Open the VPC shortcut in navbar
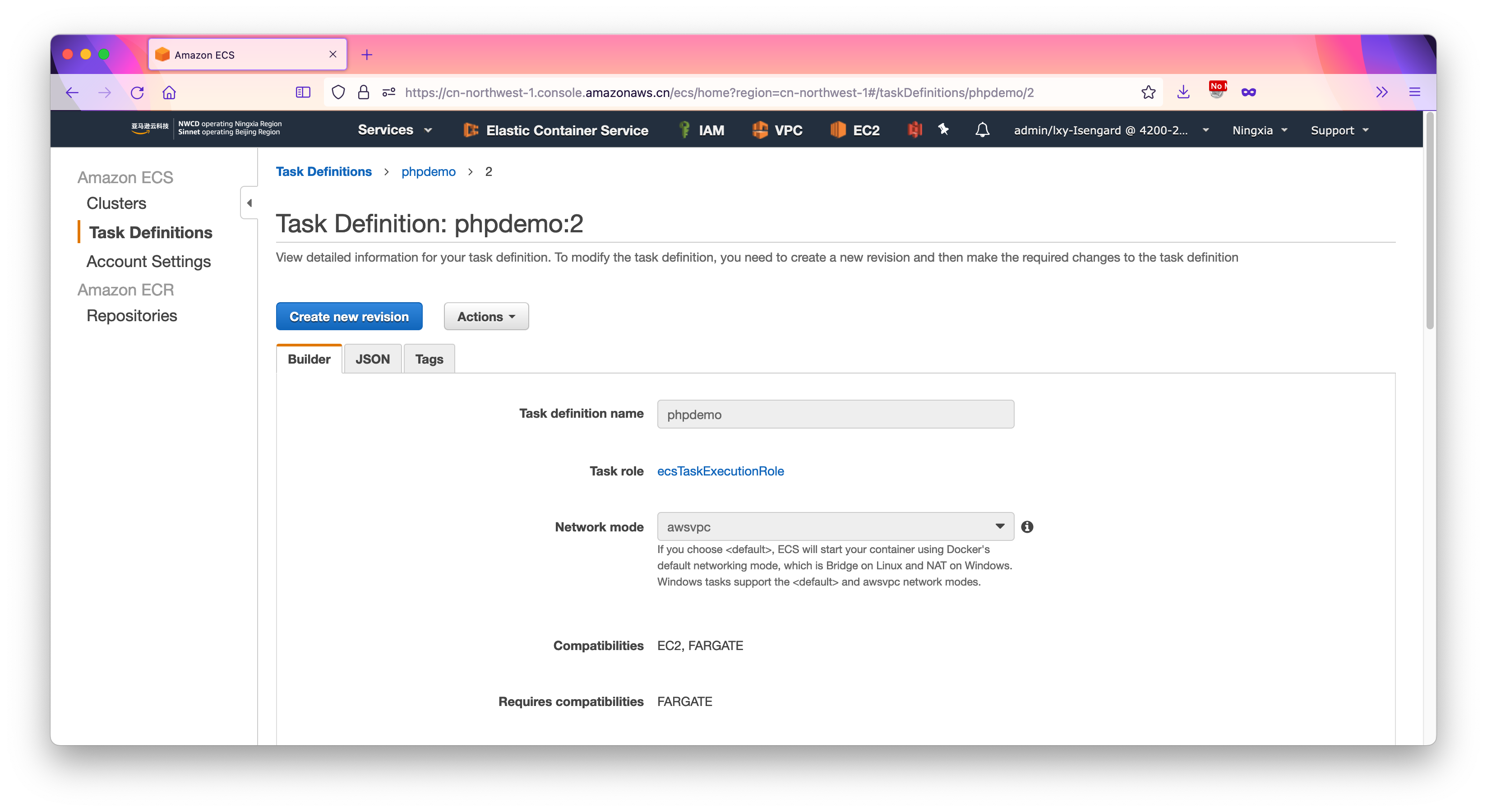Image resolution: width=1487 pixels, height=812 pixels. pos(777,130)
